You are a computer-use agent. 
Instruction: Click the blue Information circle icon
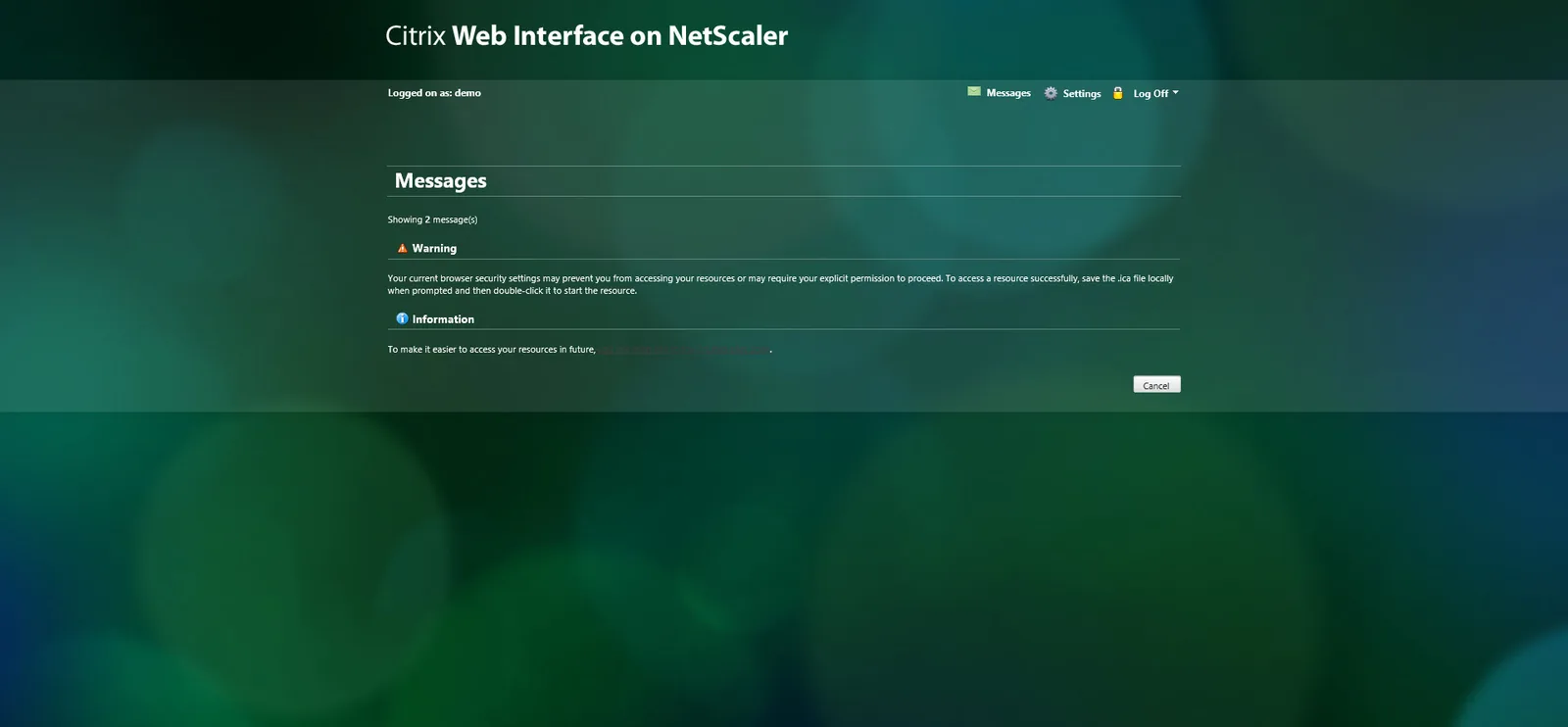coord(402,318)
